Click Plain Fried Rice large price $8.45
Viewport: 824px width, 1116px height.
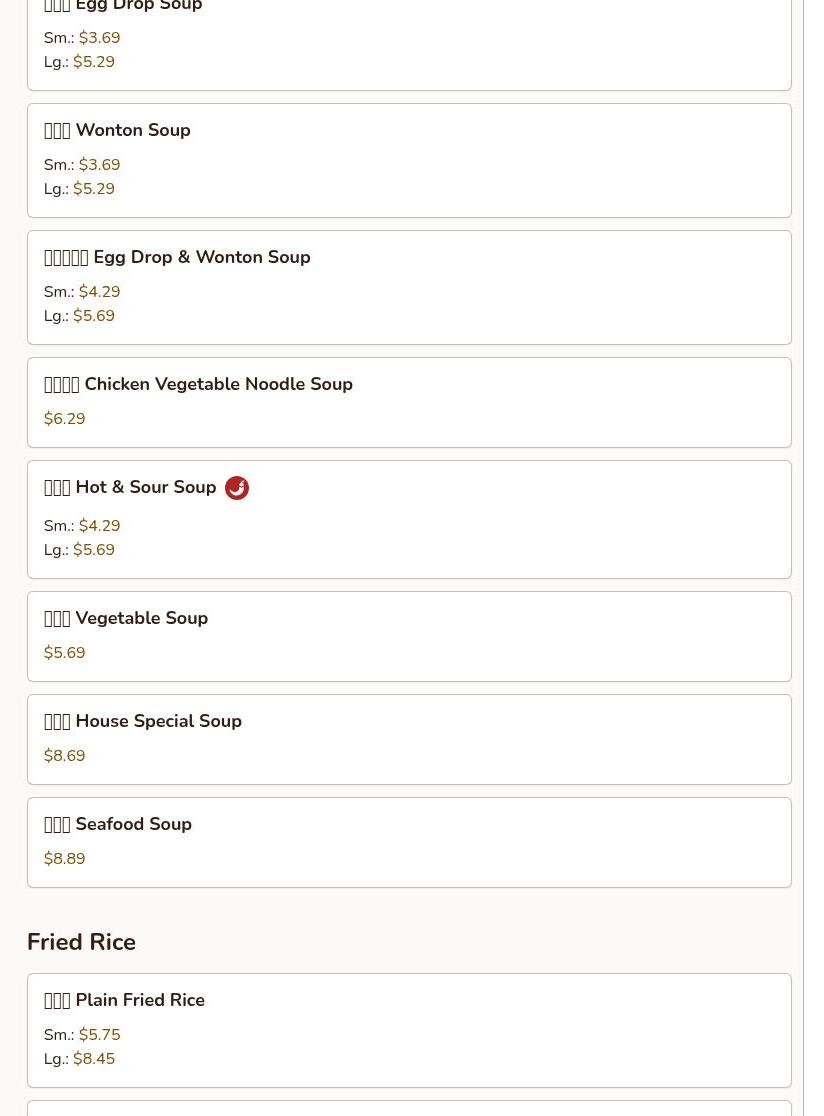pyautogui.click(x=94, y=1059)
